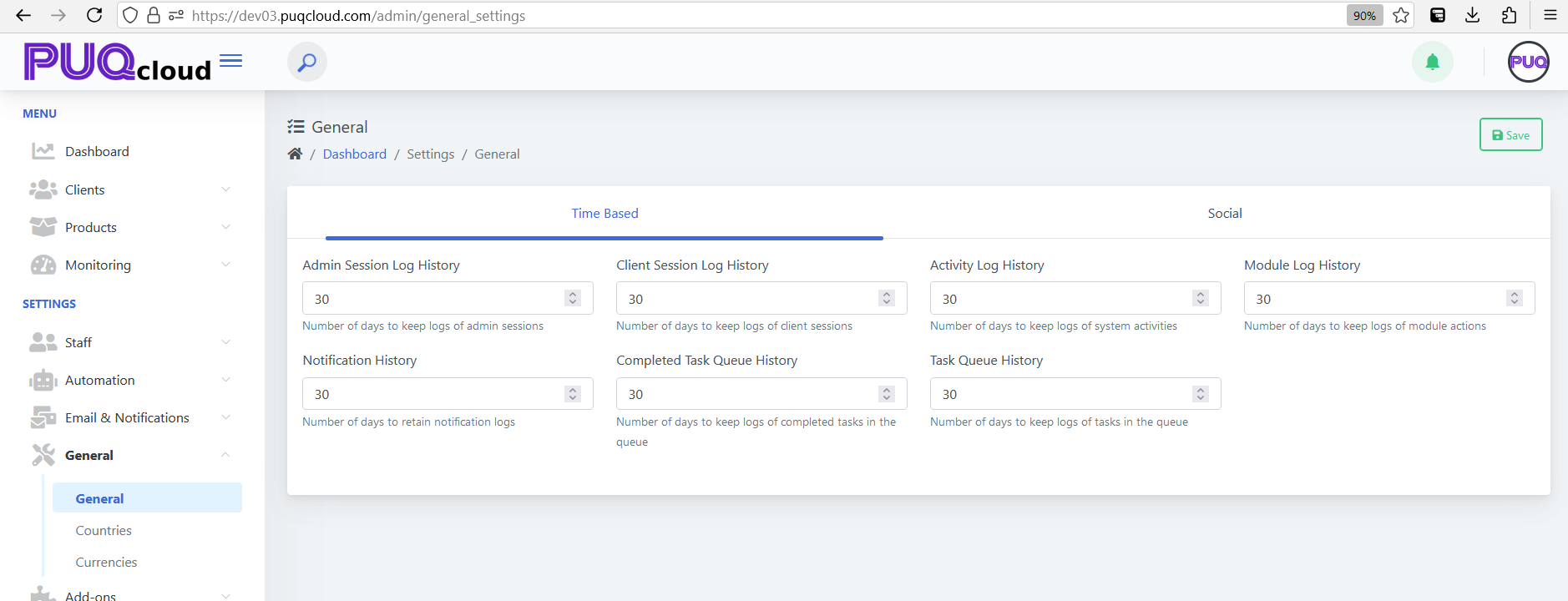This screenshot has width=1568, height=601.
Task: Bookmark this page with star icon
Action: [1401, 15]
